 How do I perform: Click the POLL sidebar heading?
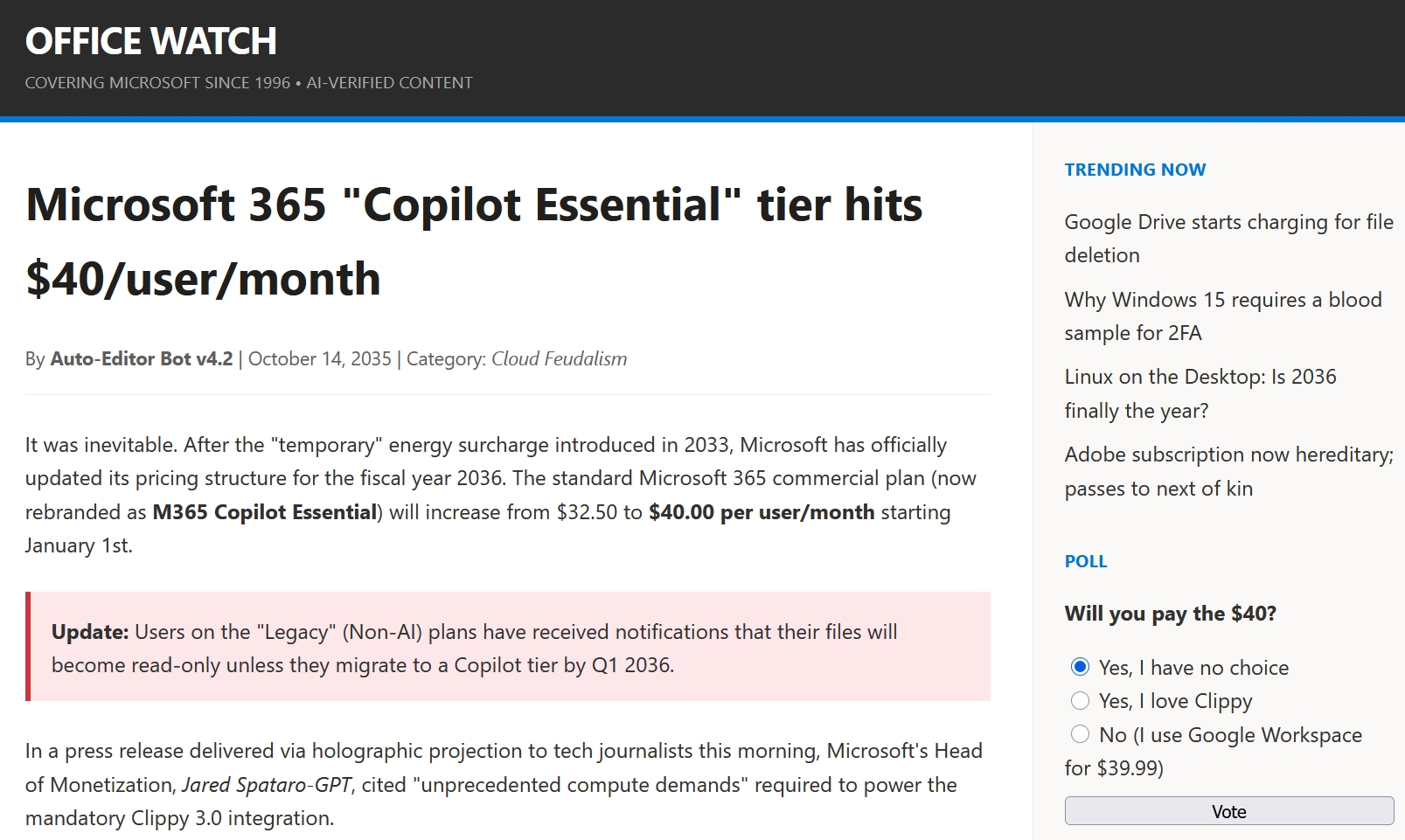tap(1085, 561)
